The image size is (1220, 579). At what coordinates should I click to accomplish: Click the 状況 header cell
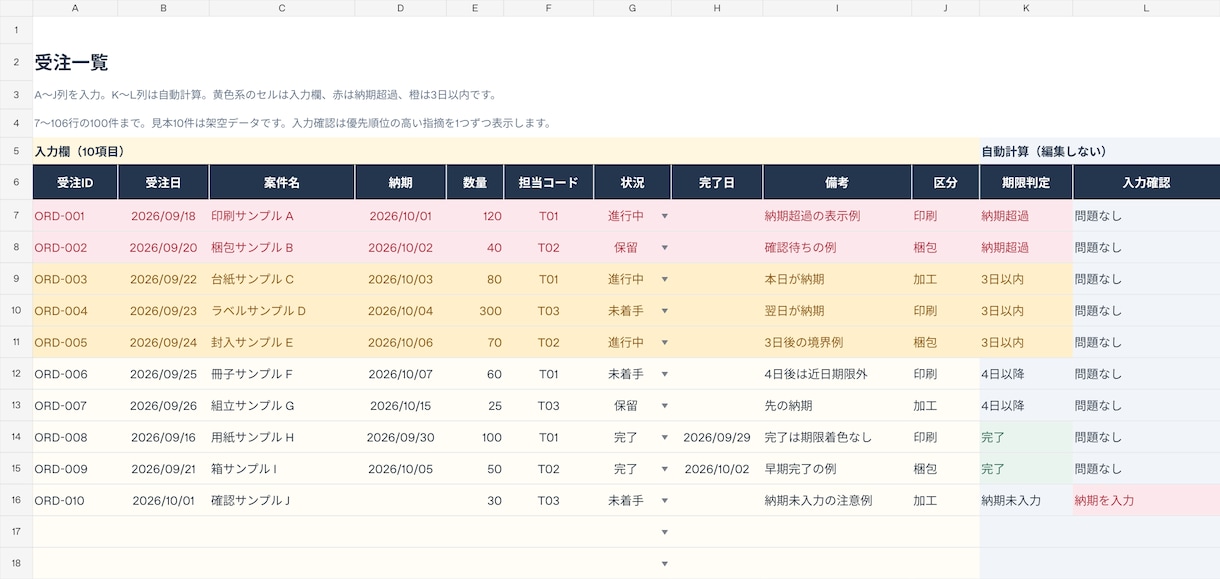(x=632, y=183)
